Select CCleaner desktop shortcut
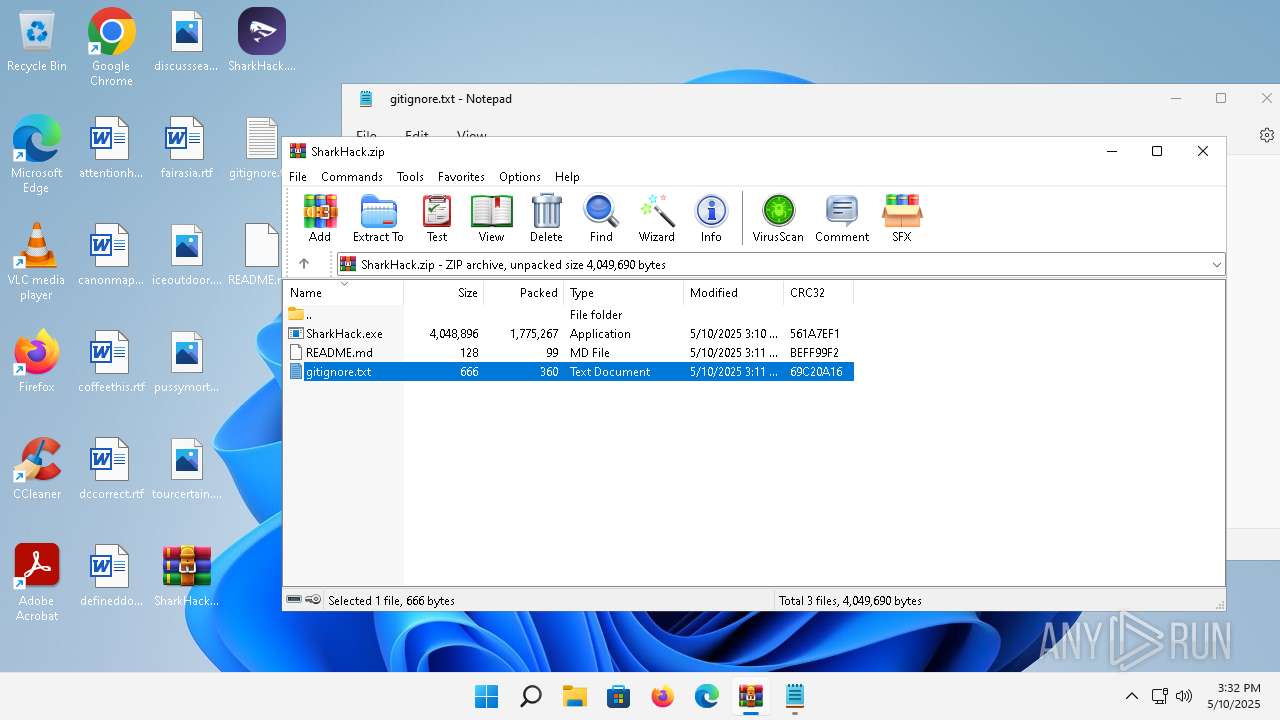Image resolution: width=1280 pixels, height=720 pixels. pyautogui.click(x=37, y=468)
